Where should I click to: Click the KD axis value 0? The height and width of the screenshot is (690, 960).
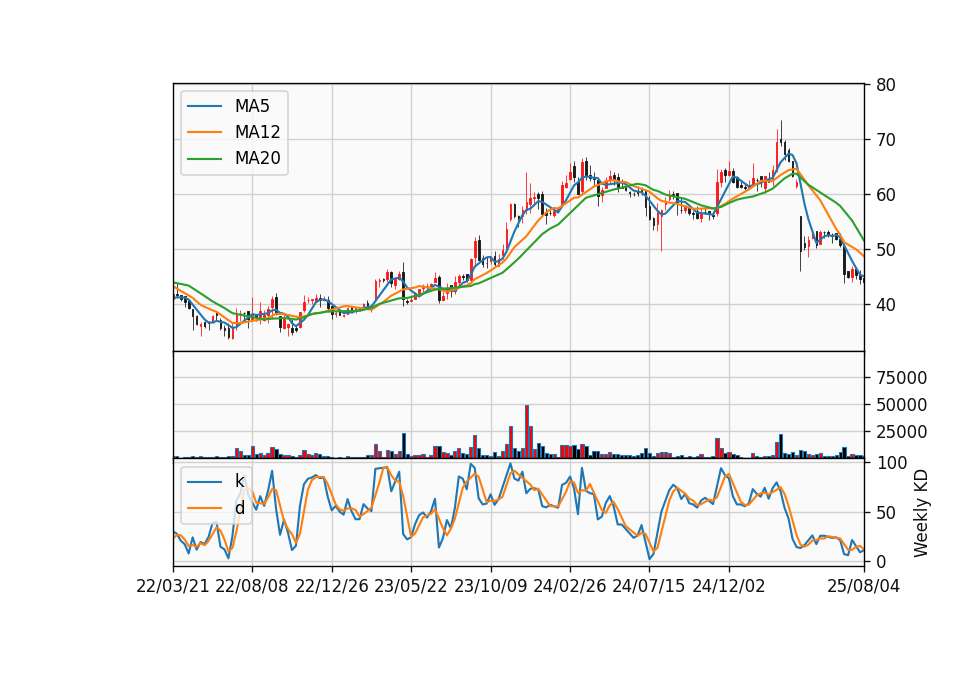(881, 561)
